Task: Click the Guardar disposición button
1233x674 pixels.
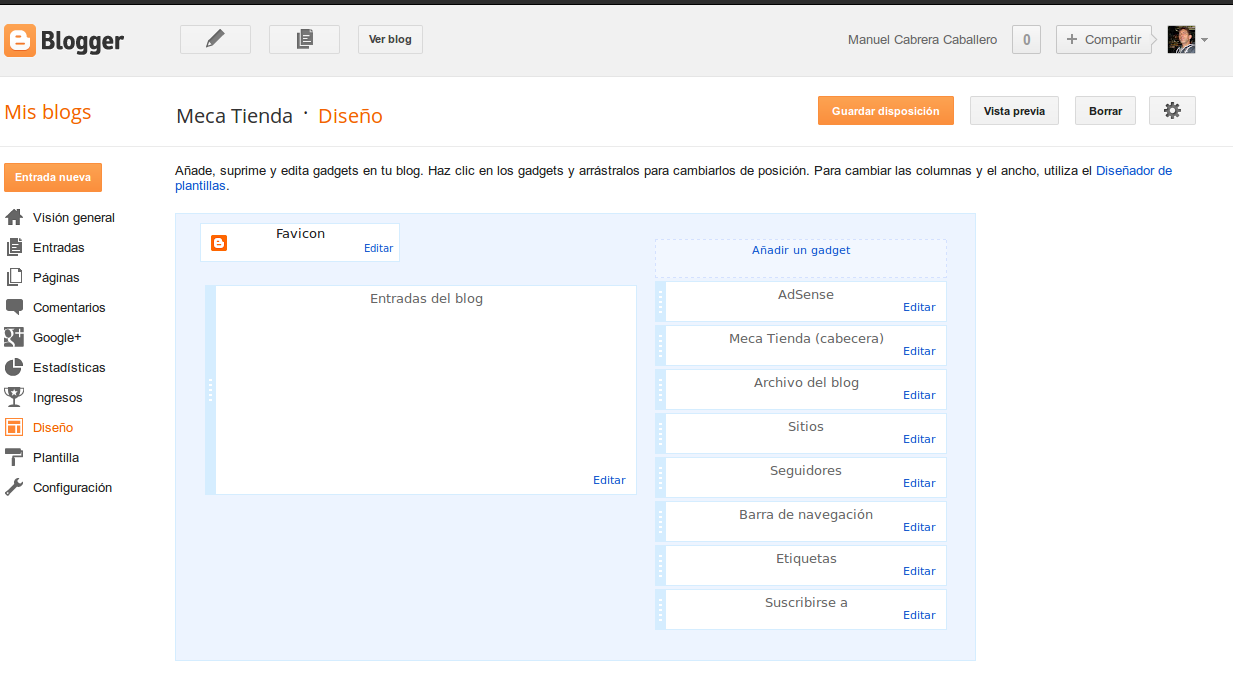Action: pyautogui.click(x=885, y=110)
